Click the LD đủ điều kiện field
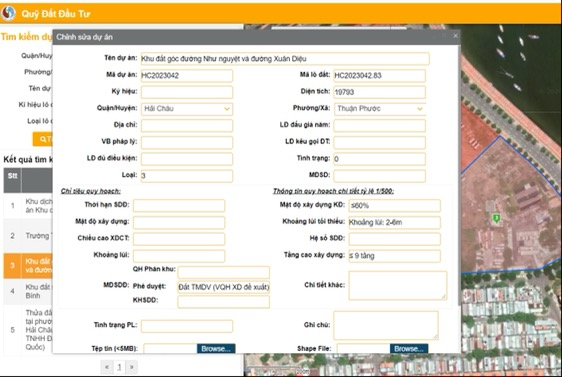This screenshot has width=562, height=377. 186,158
